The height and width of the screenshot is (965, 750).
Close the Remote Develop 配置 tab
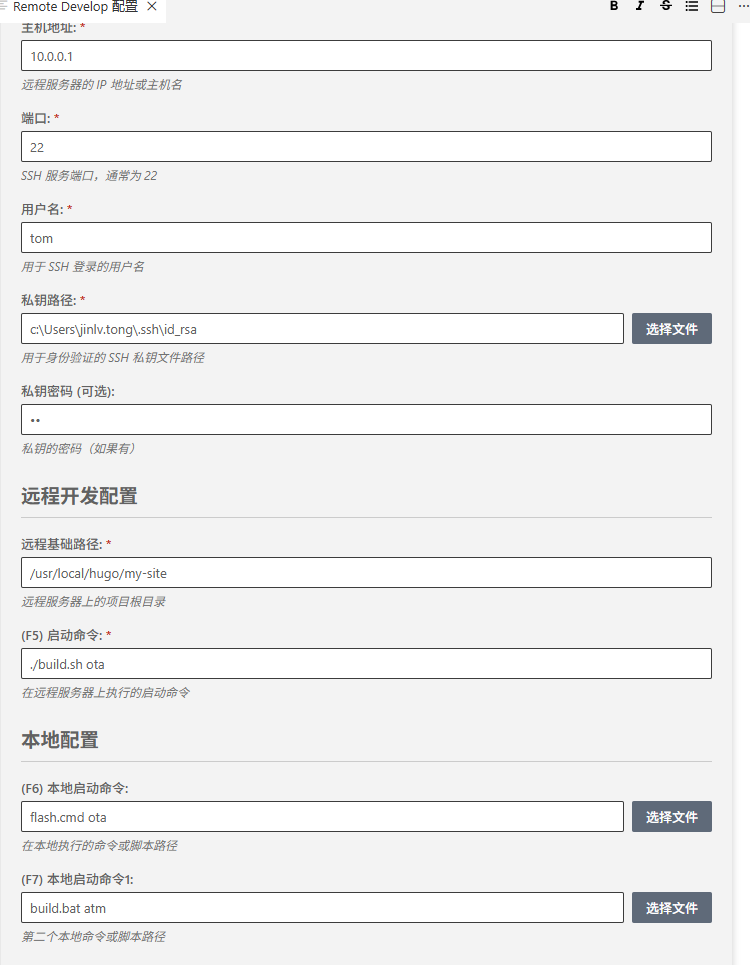pos(152,7)
